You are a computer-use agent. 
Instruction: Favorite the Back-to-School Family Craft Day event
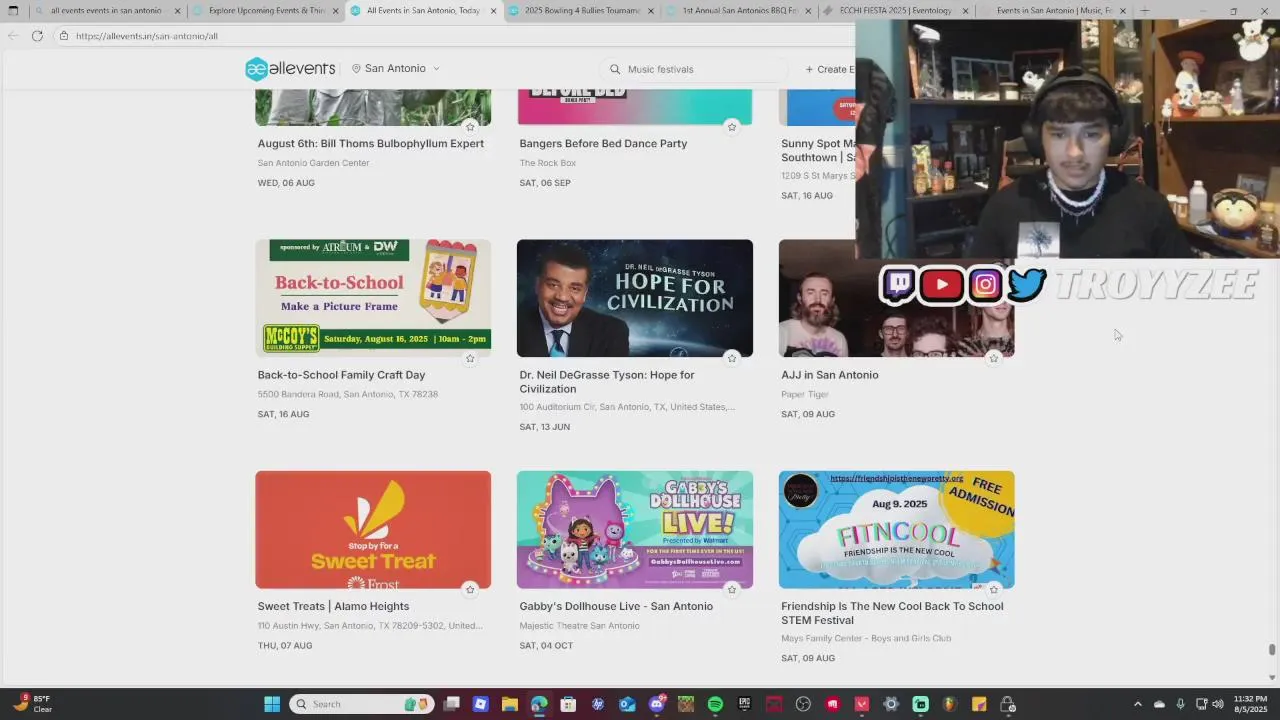tap(470, 358)
